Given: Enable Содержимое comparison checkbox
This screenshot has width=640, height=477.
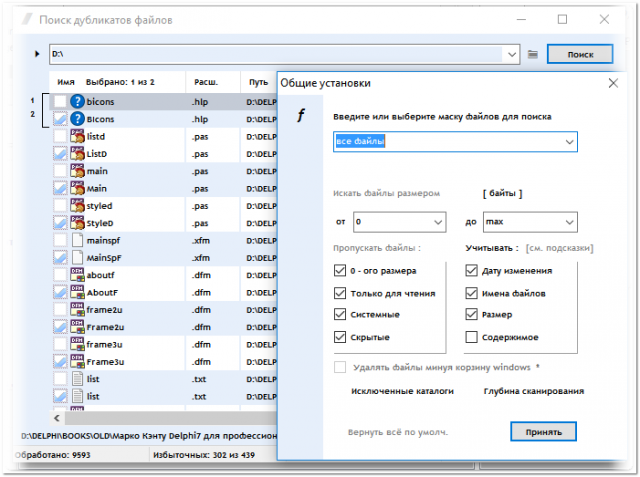Looking at the screenshot, I should (x=471, y=337).
